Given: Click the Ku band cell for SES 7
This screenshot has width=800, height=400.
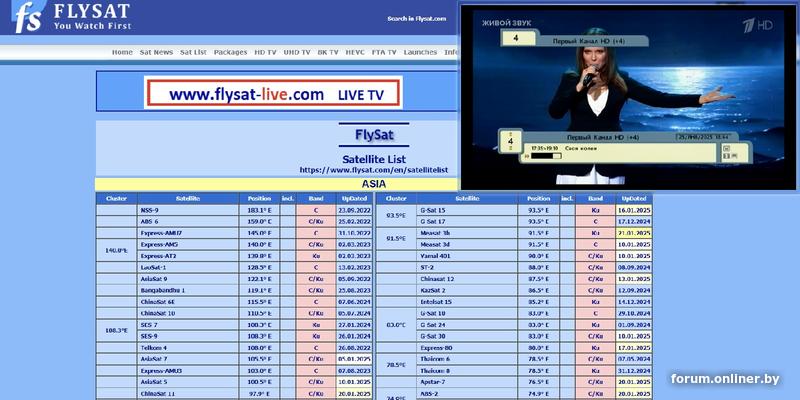Looking at the screenshot, I should (316, 325).
